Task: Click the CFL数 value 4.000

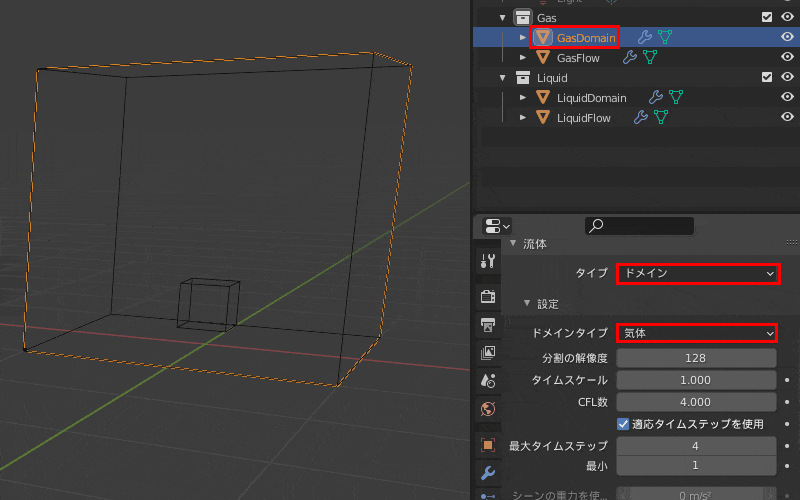Action: (x=696, y=402)
